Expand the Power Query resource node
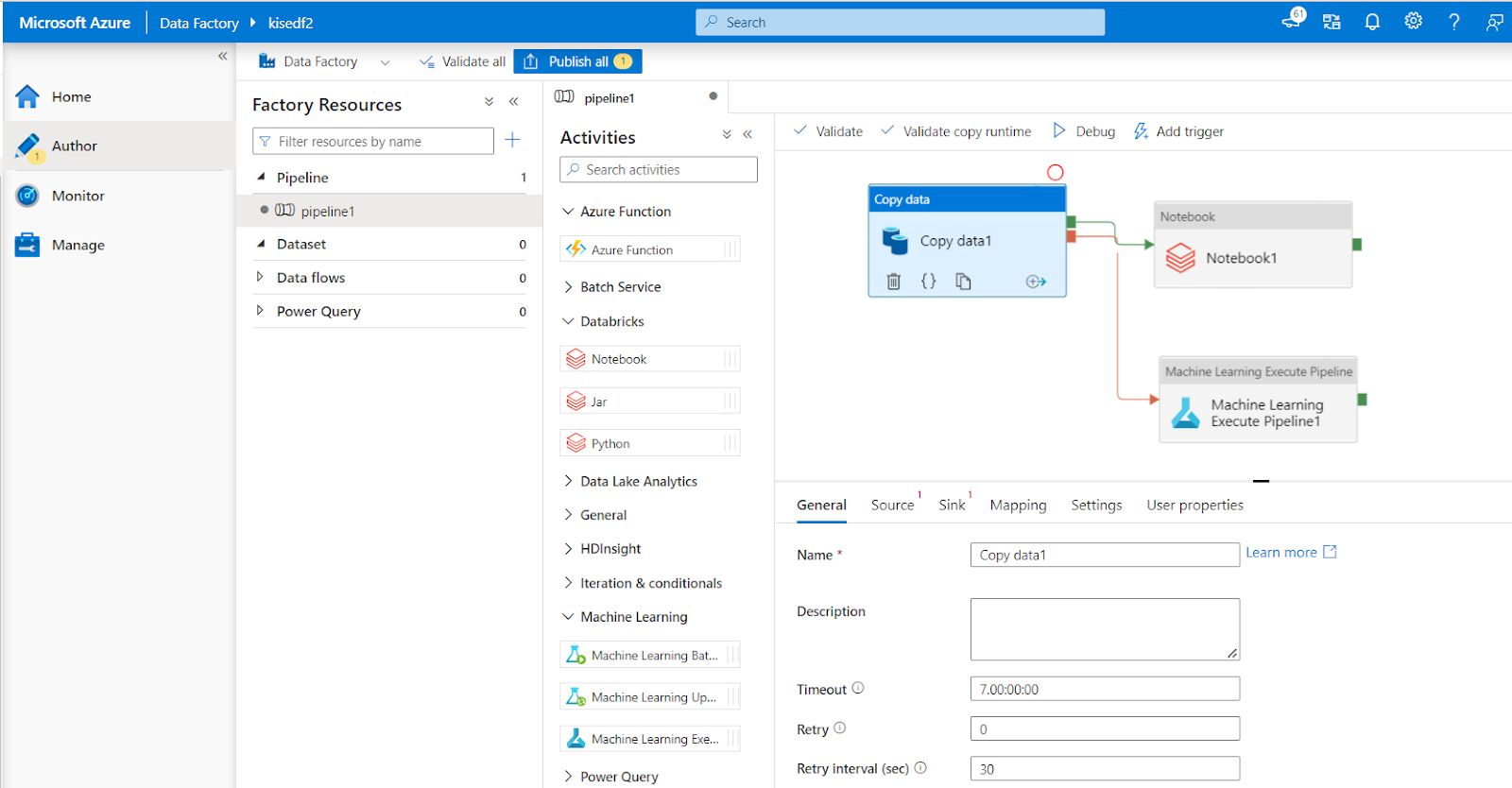Viewport: 1512px width, 788px height. [260, 311]
